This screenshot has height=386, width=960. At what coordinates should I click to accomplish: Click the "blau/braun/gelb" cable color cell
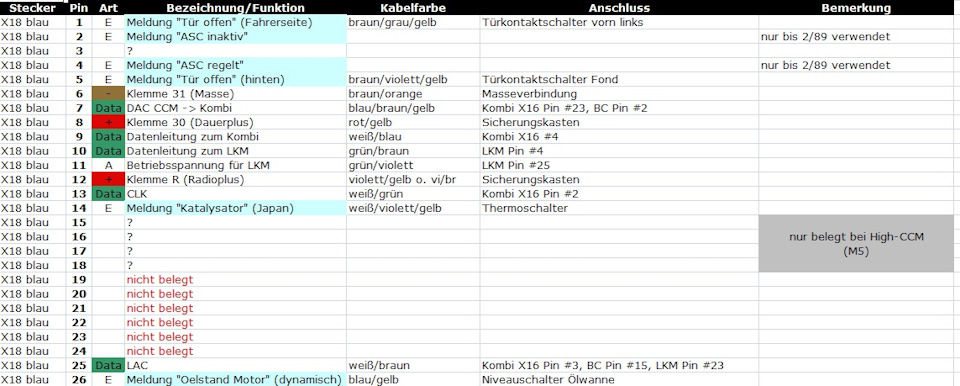[413, 108]
